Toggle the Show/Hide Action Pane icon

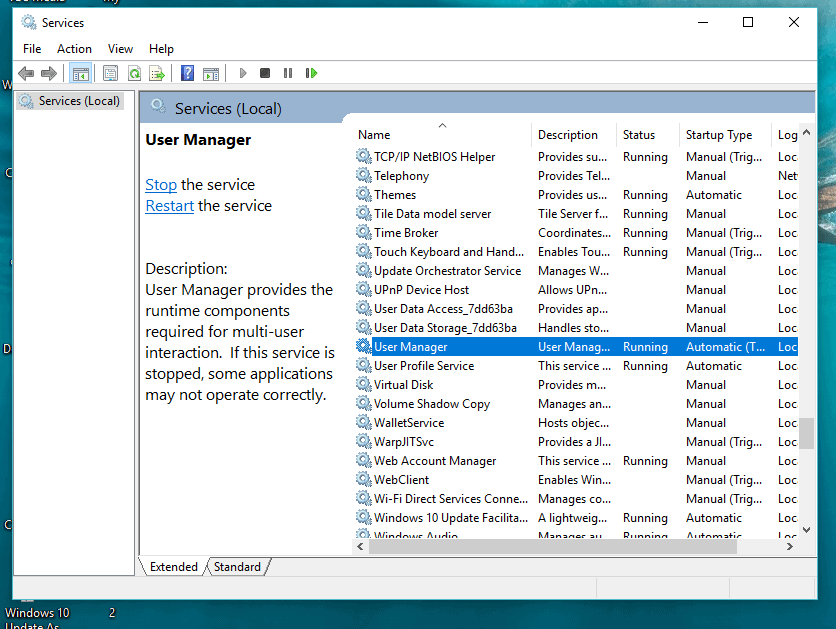[211, 74]
